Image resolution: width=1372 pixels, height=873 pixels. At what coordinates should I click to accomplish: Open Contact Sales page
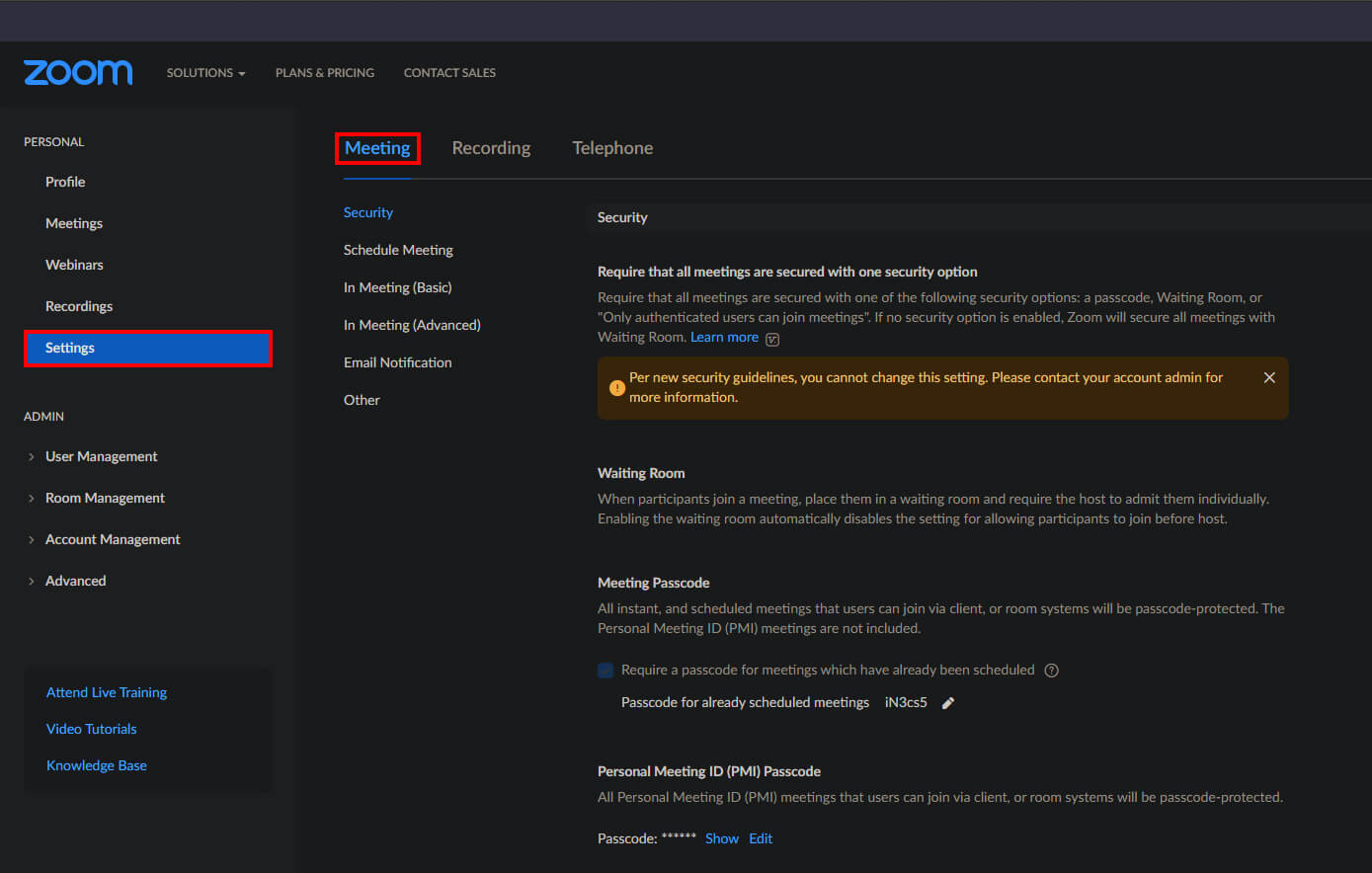449,73
